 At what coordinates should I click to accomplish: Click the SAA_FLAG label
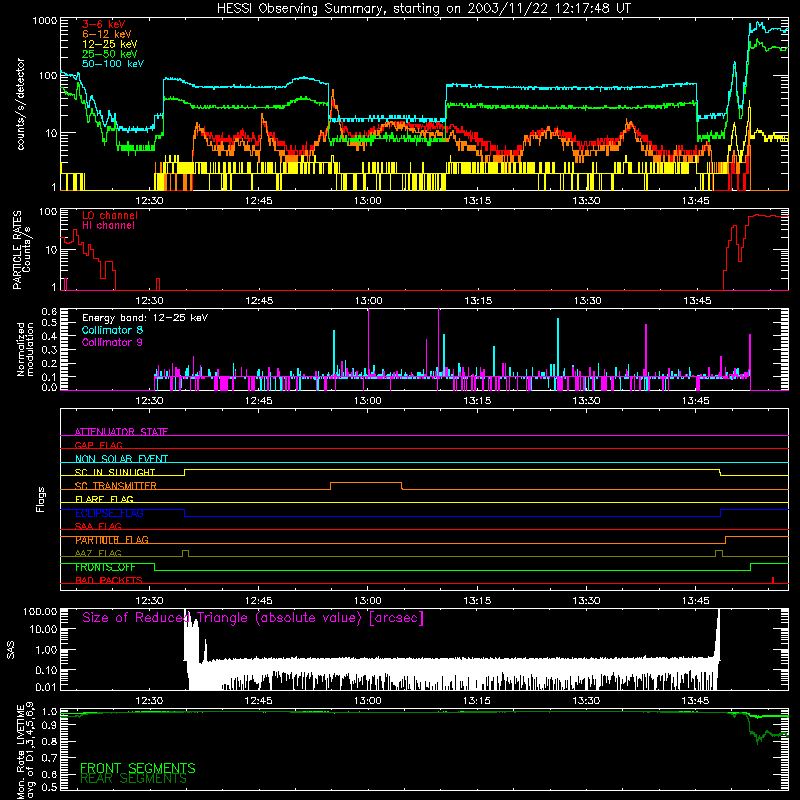[98, 526]
